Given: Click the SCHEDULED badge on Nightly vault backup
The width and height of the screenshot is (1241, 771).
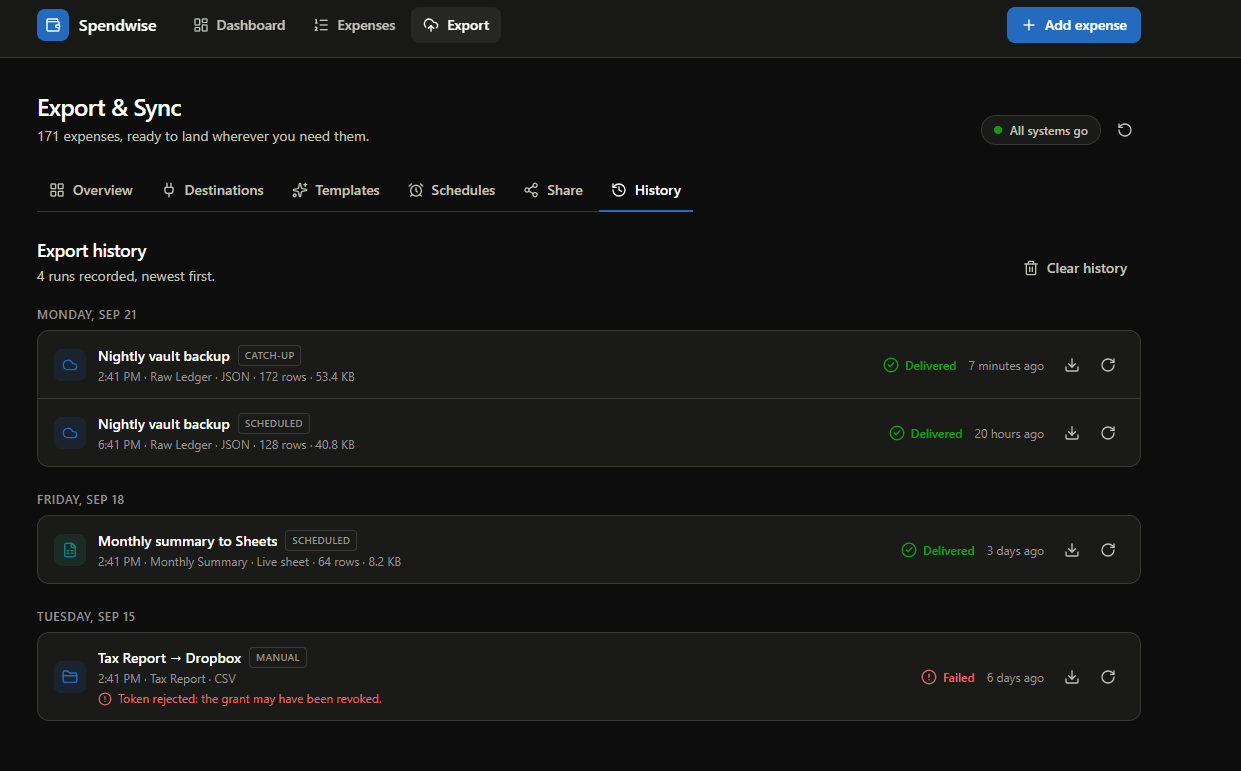Looking at the screenshot, I should pyautogui.click(x=274, y=423).
